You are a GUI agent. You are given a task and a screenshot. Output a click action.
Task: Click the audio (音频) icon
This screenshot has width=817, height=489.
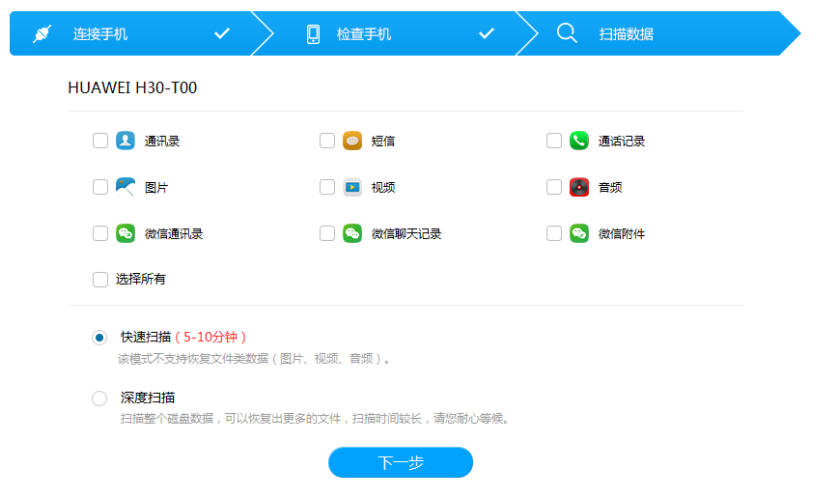[x=579, y=187]
